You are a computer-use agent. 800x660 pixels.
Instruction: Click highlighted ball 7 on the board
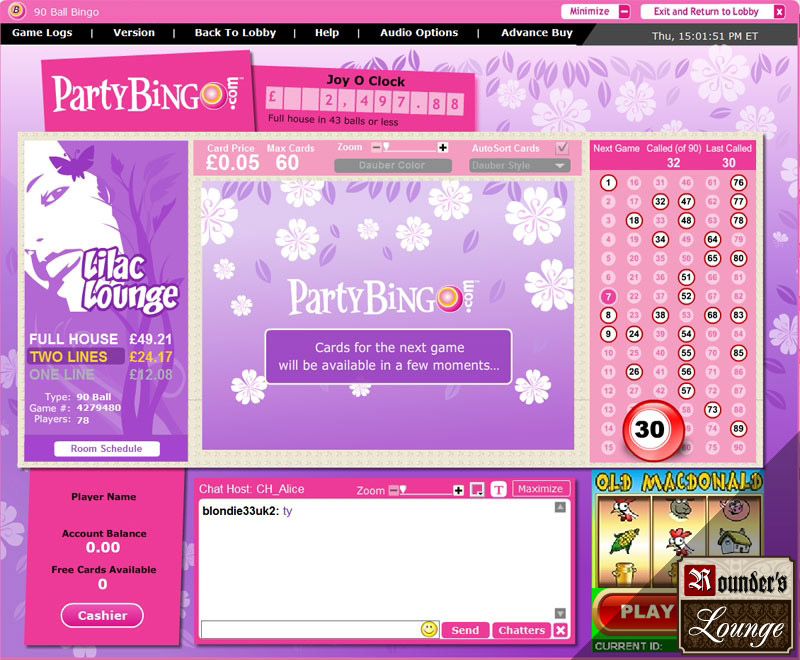click(x=608, y=296)
